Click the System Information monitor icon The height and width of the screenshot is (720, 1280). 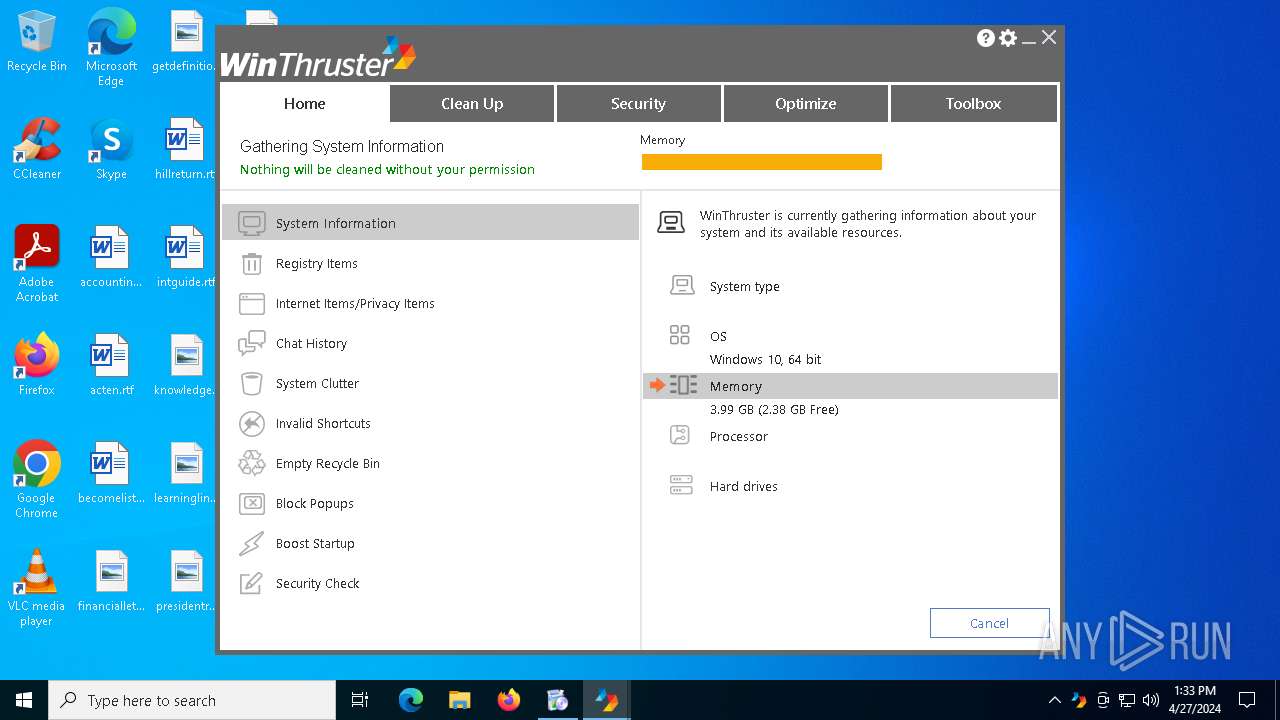coord(252,223)
